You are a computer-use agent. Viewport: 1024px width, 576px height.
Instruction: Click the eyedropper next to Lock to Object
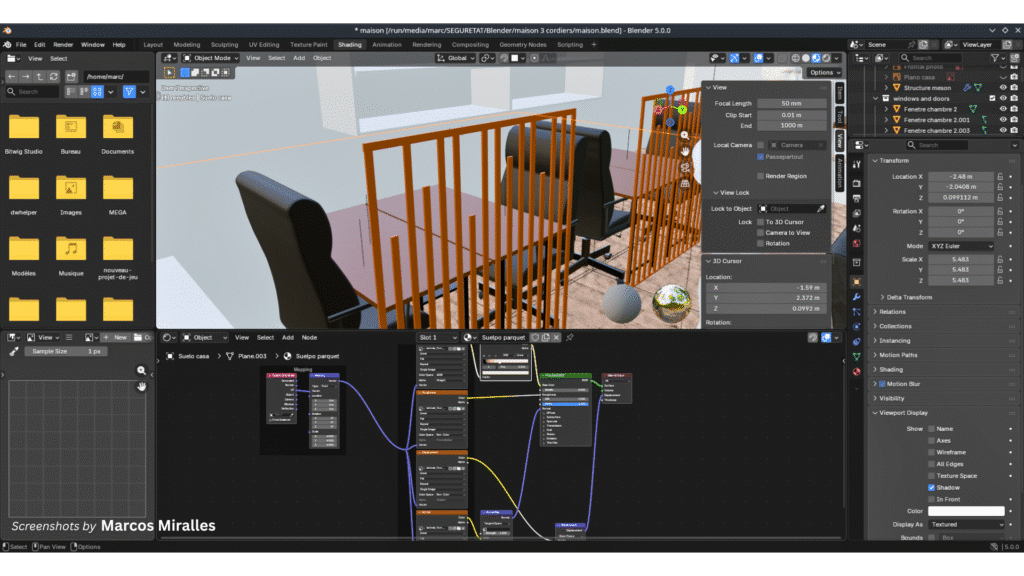821,208
